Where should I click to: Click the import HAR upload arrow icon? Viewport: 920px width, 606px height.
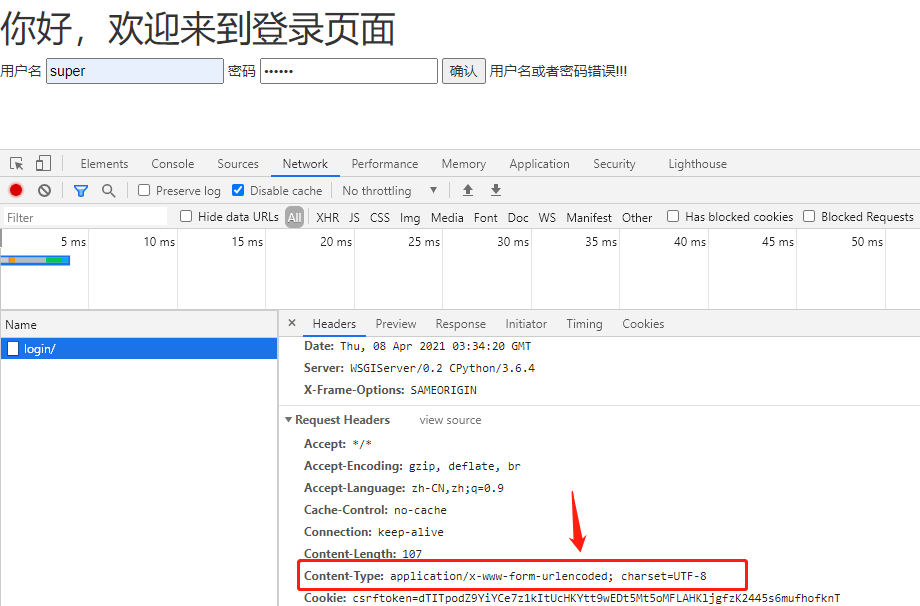pyautogui.click(x=468, y=190)
